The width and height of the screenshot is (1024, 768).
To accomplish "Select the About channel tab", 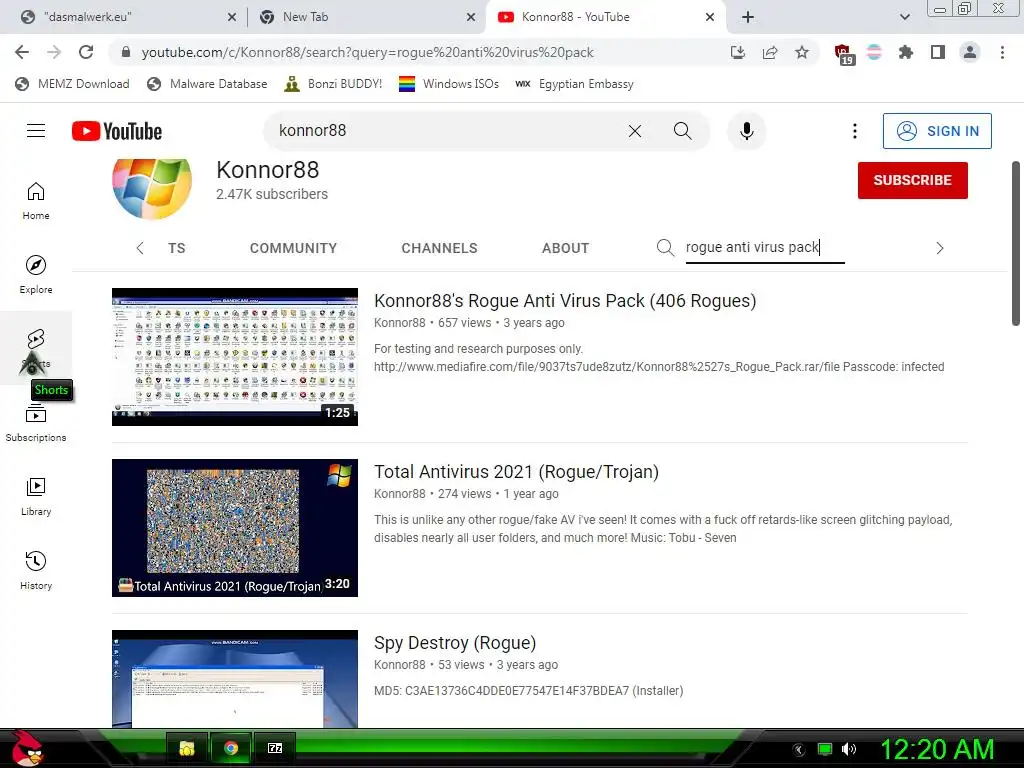I will click(566, 248).
